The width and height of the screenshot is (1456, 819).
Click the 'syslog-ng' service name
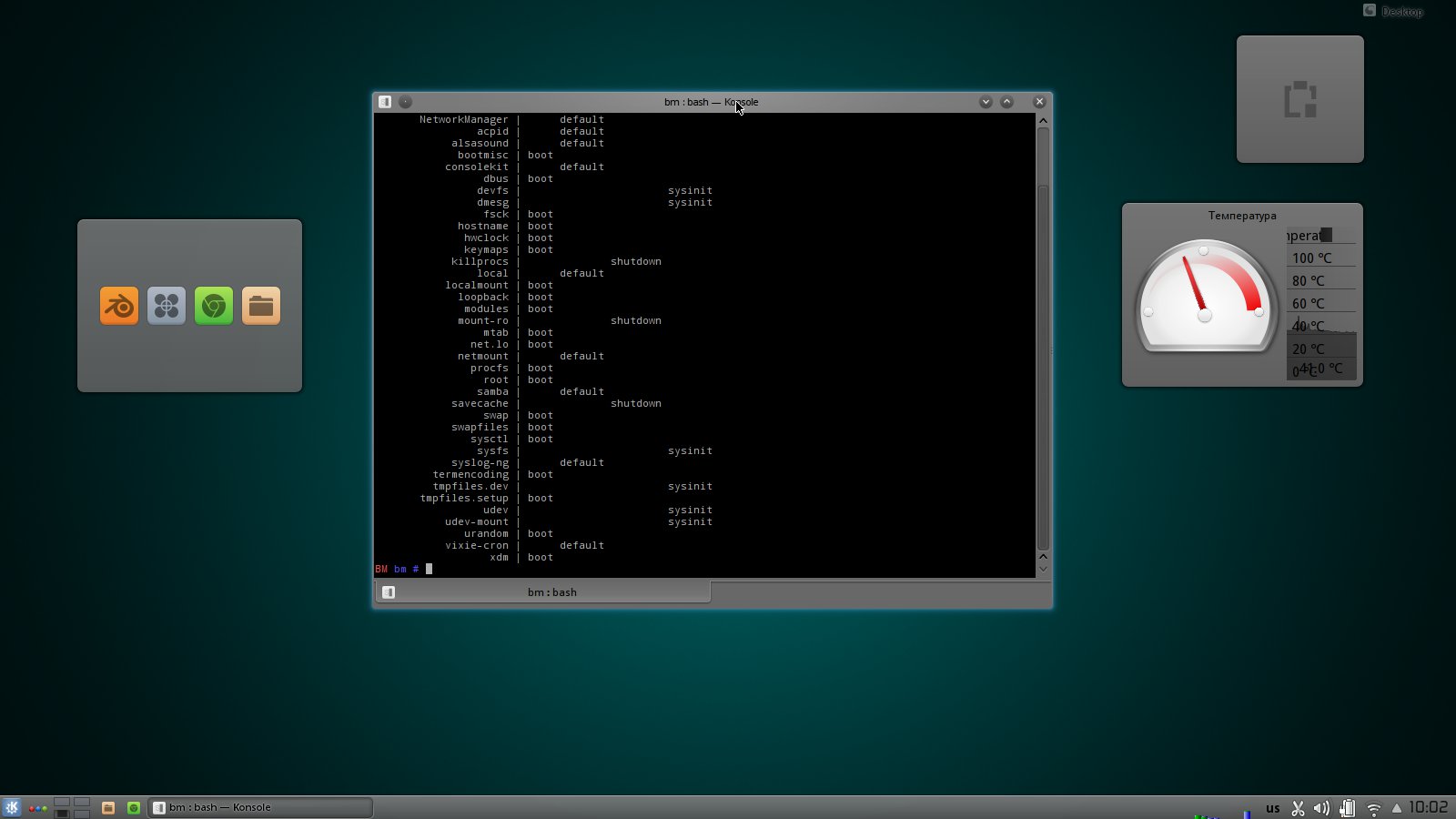tap(480, 462)
